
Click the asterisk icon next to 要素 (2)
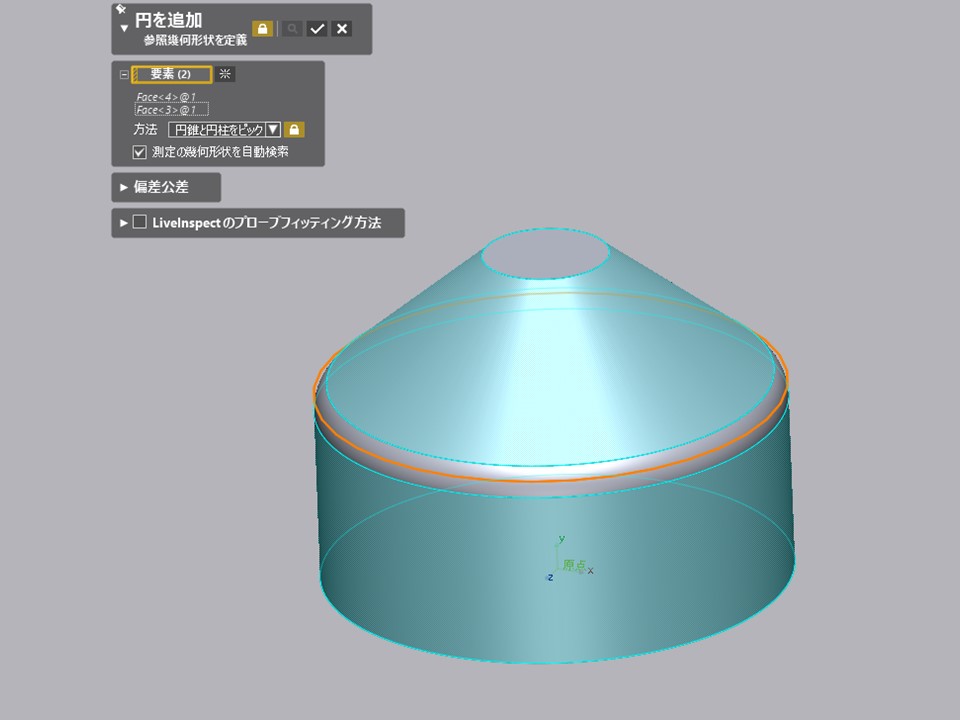[225, 74]
